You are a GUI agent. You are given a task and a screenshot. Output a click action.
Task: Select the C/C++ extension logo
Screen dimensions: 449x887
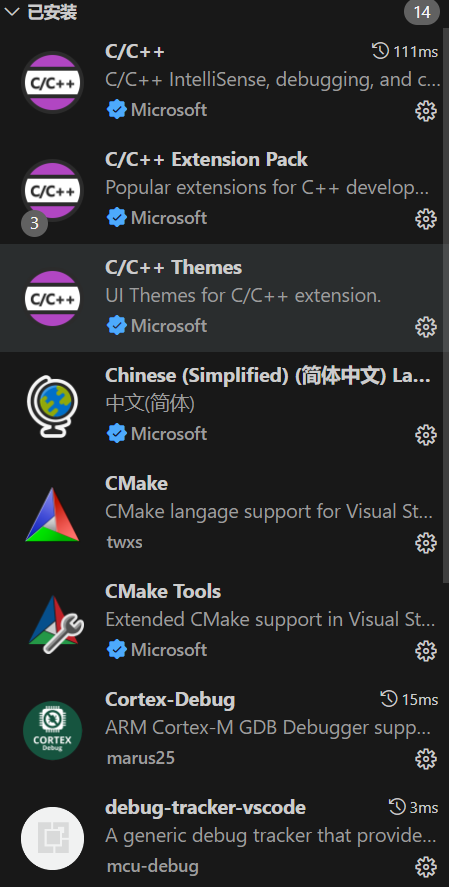coord(53,83)
